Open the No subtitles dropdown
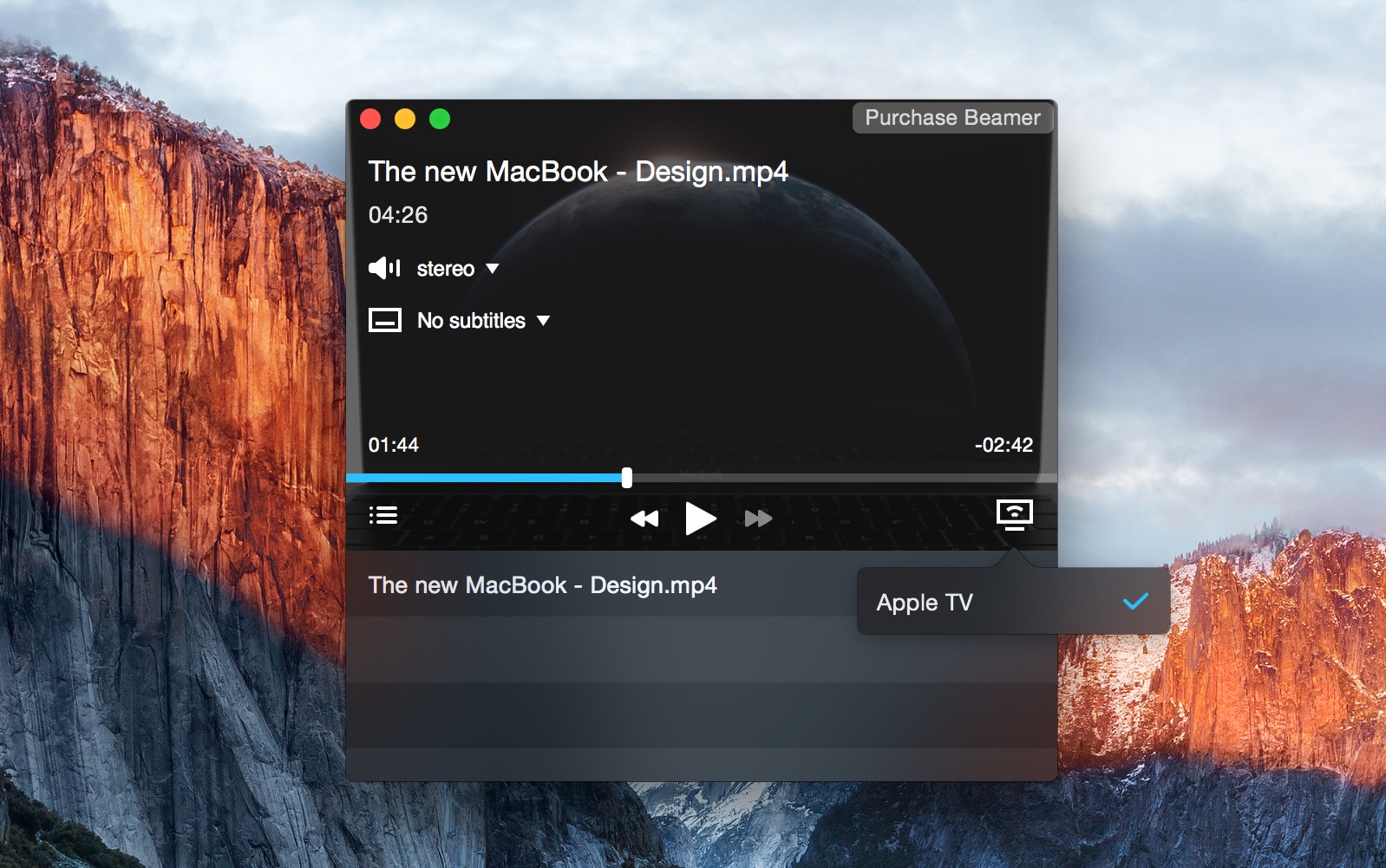This screenshot has height=868, width=1386. pyautogui.click(x=483, y=321)
